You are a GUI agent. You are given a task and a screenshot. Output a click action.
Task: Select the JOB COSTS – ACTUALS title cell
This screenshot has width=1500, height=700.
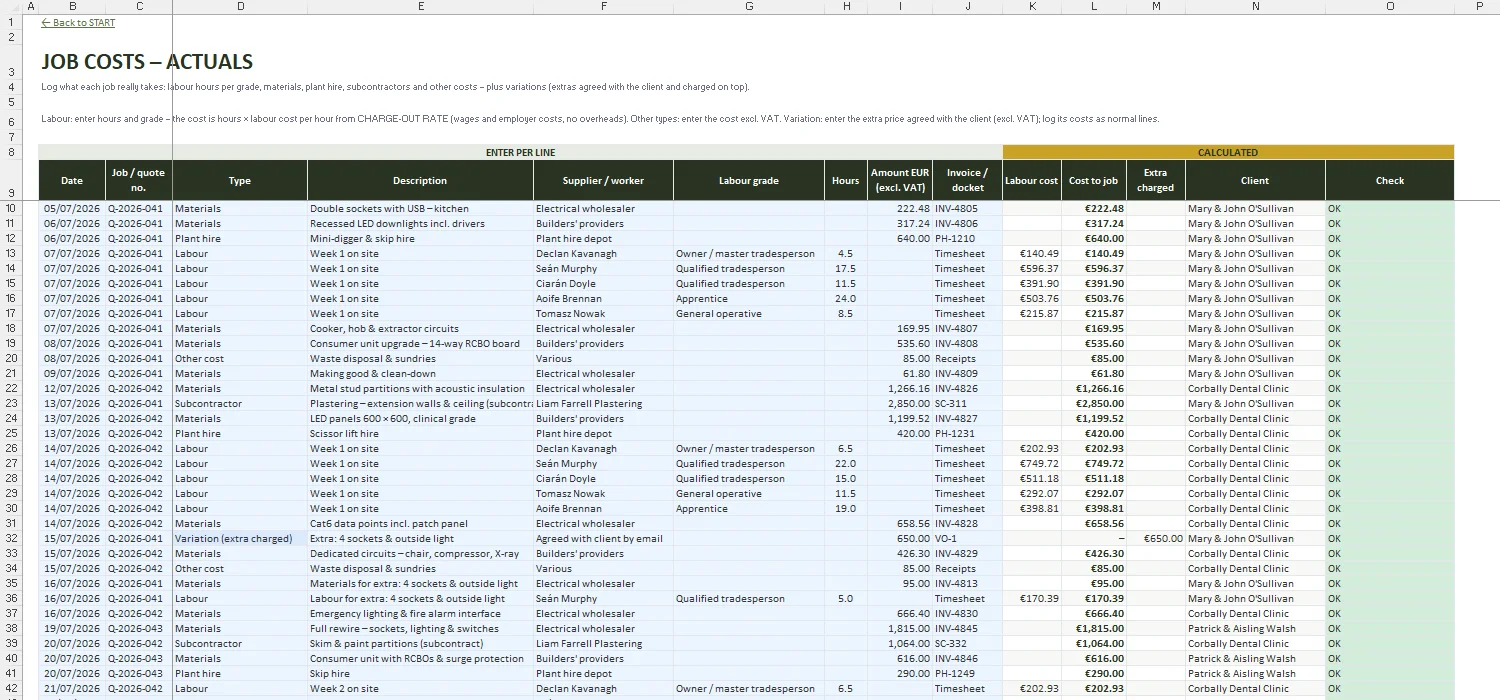(147, 62)
